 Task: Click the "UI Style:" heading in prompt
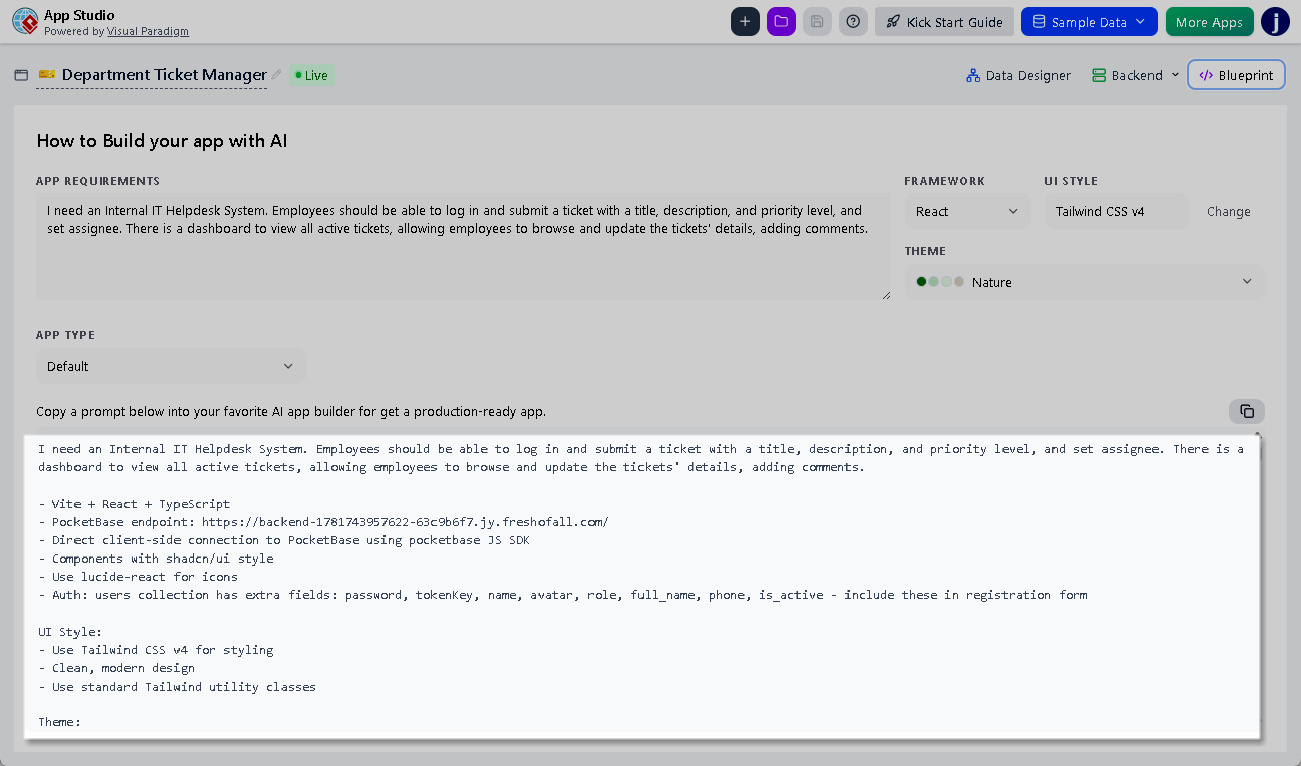pyautogui.click(x=70, y=632)
